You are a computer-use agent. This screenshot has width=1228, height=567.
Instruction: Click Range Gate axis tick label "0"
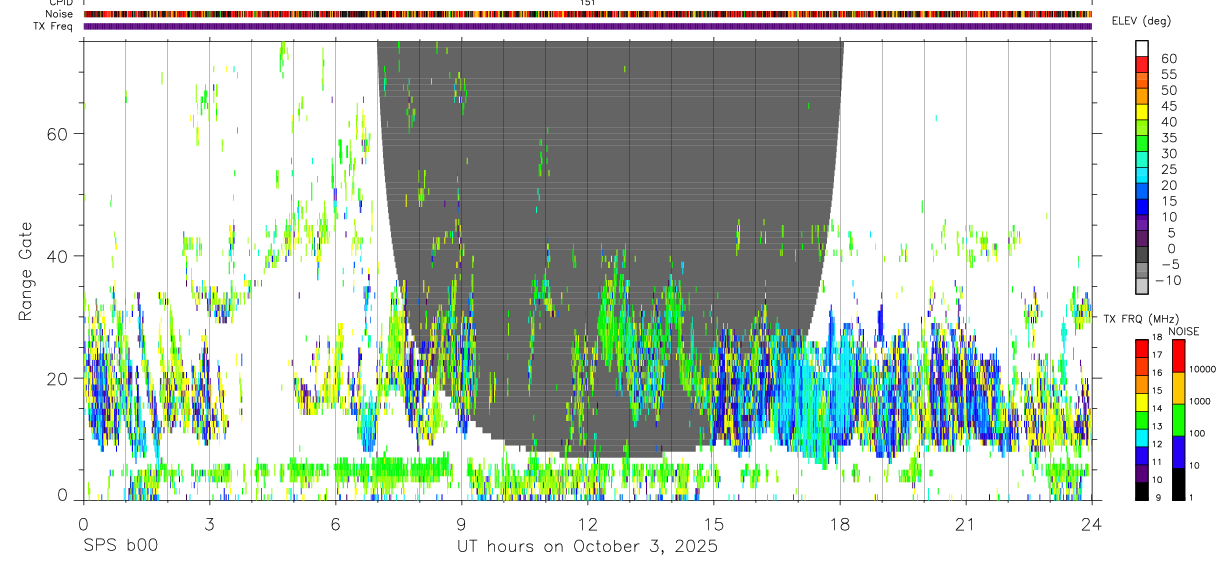click(64, 495)
